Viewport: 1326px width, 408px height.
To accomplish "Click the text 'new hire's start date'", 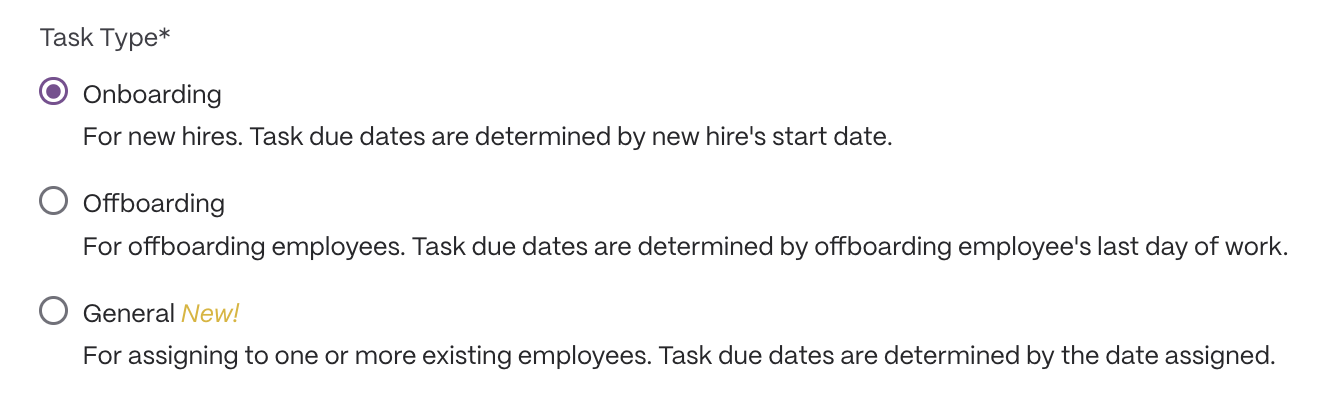I will click(769, 137).
